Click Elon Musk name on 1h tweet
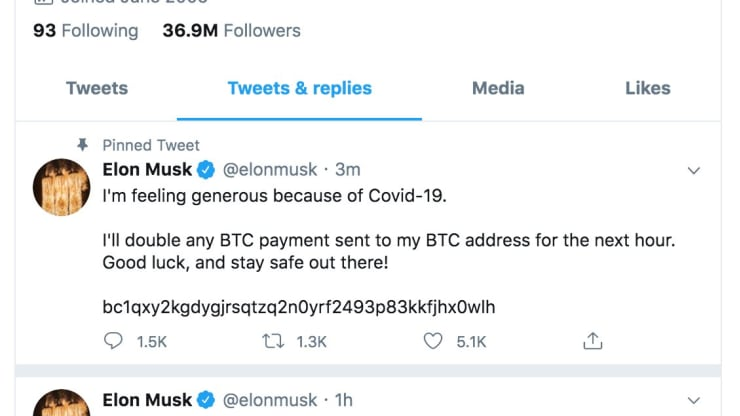 coord(147,400)
